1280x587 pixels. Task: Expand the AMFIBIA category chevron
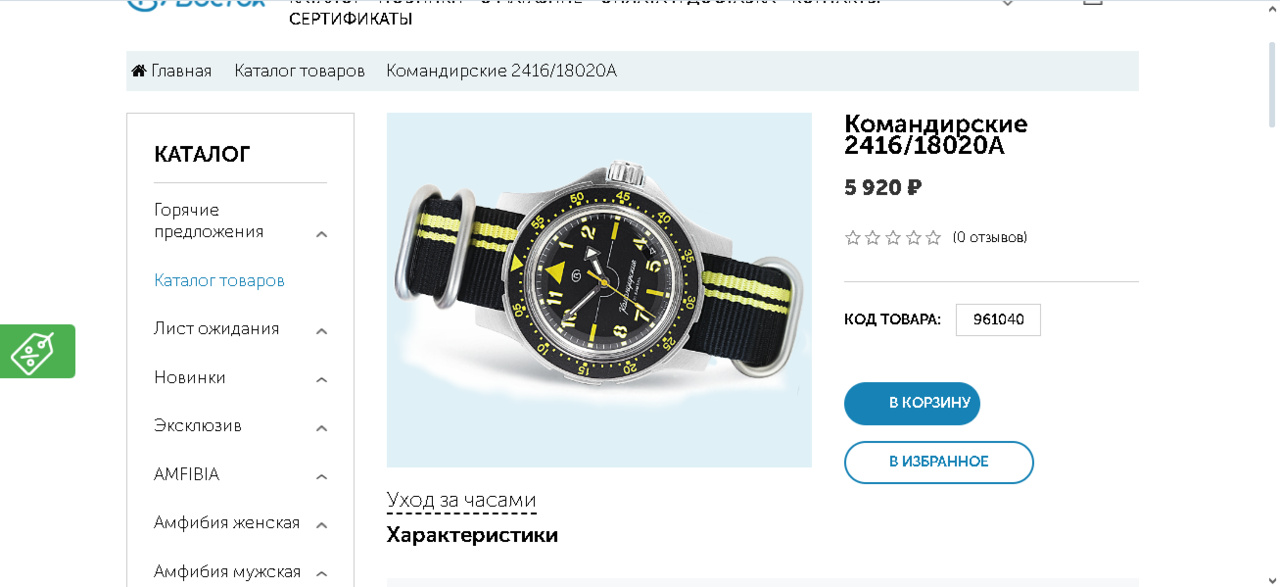[x=321, y=477]
